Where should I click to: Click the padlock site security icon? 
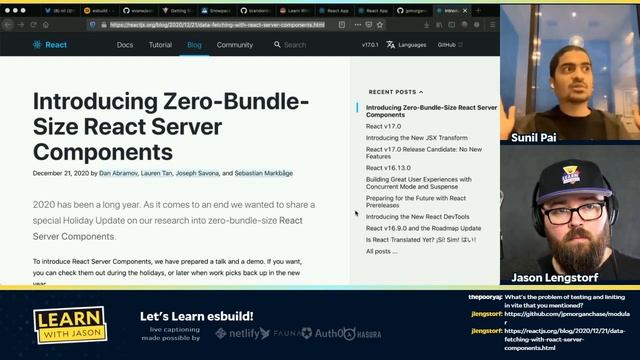104,25
